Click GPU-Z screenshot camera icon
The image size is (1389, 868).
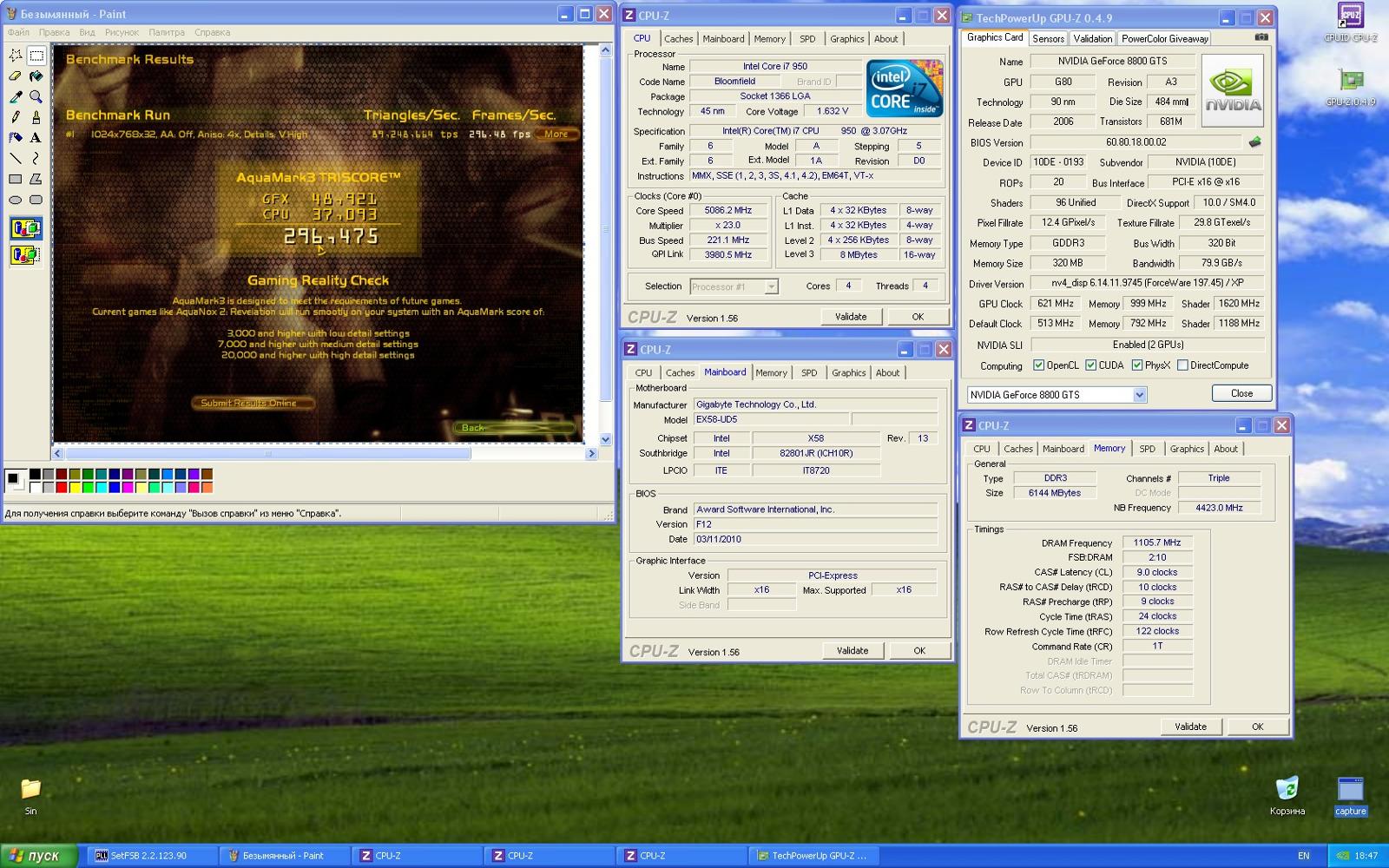pos(1261,37)
